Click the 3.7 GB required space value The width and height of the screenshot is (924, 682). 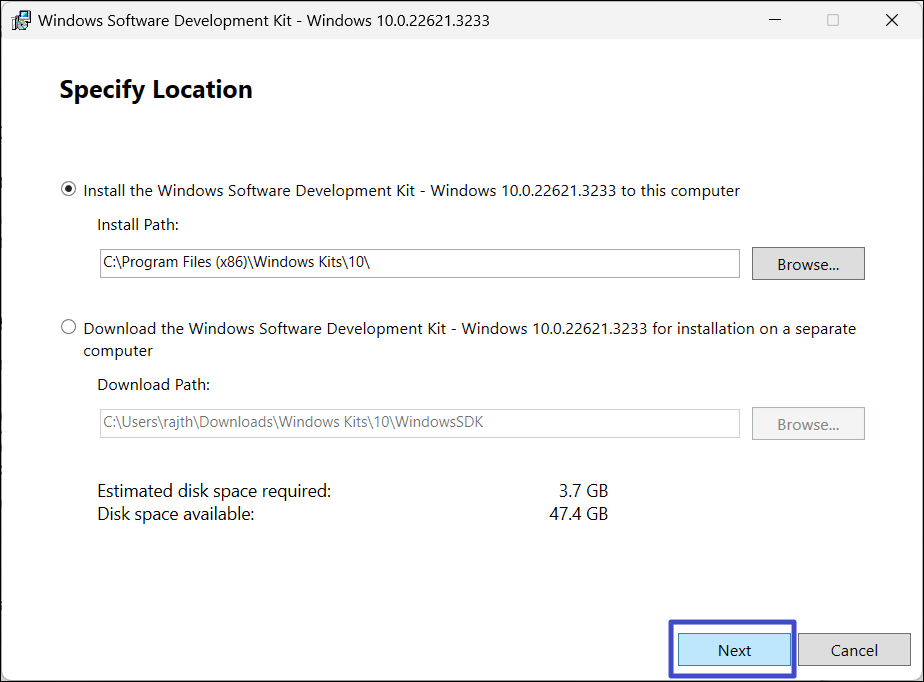pos(583,491)
